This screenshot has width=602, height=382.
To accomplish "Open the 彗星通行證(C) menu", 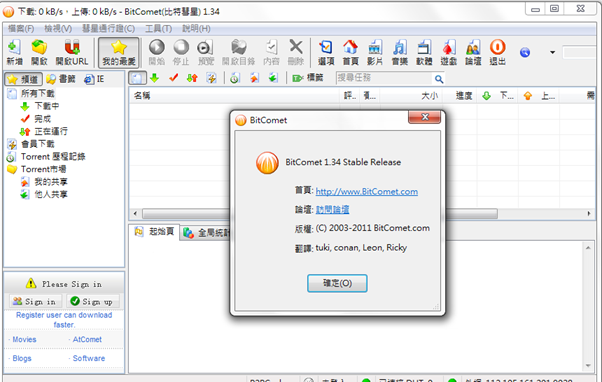I will (x=108, y=28).
